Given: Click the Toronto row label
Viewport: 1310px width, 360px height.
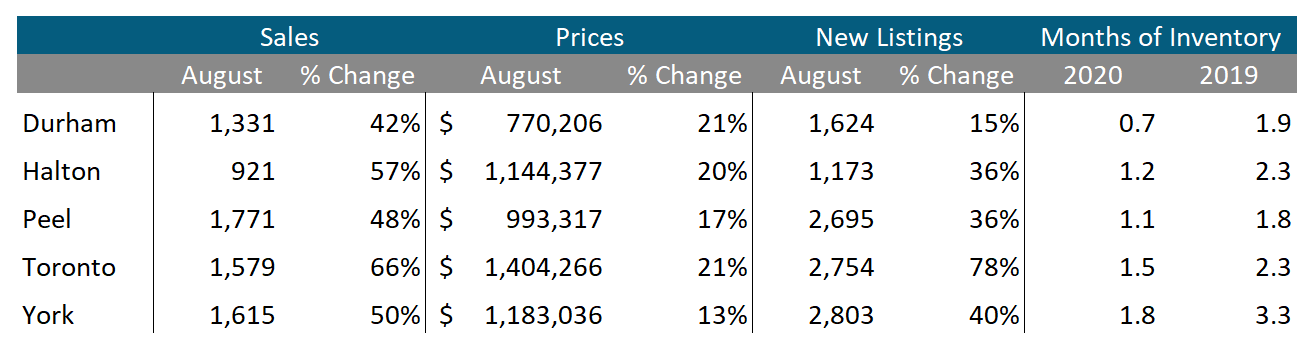Looking at the screenshot, I should coord(70,267).
